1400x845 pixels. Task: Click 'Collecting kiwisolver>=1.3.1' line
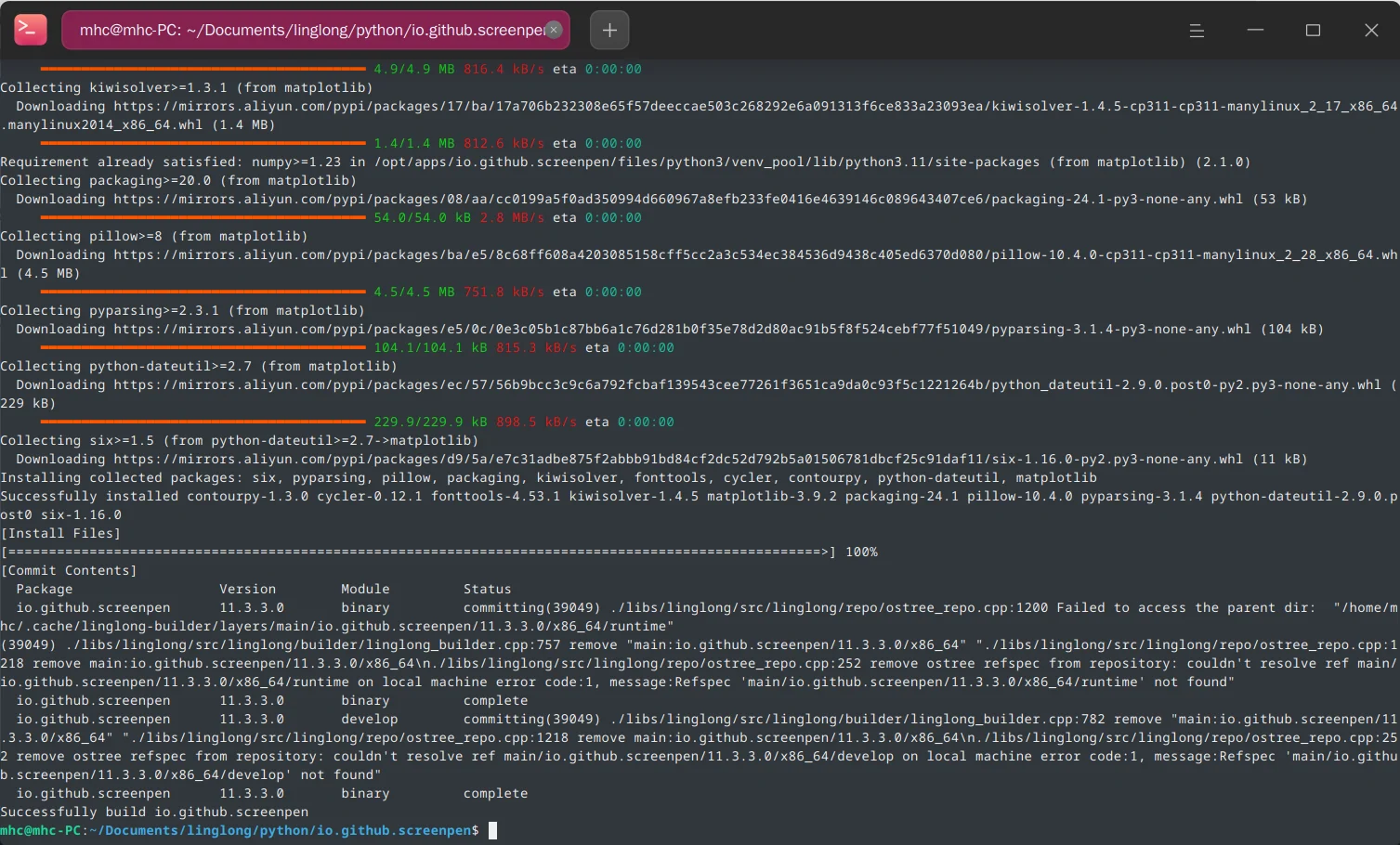(187, 87)
